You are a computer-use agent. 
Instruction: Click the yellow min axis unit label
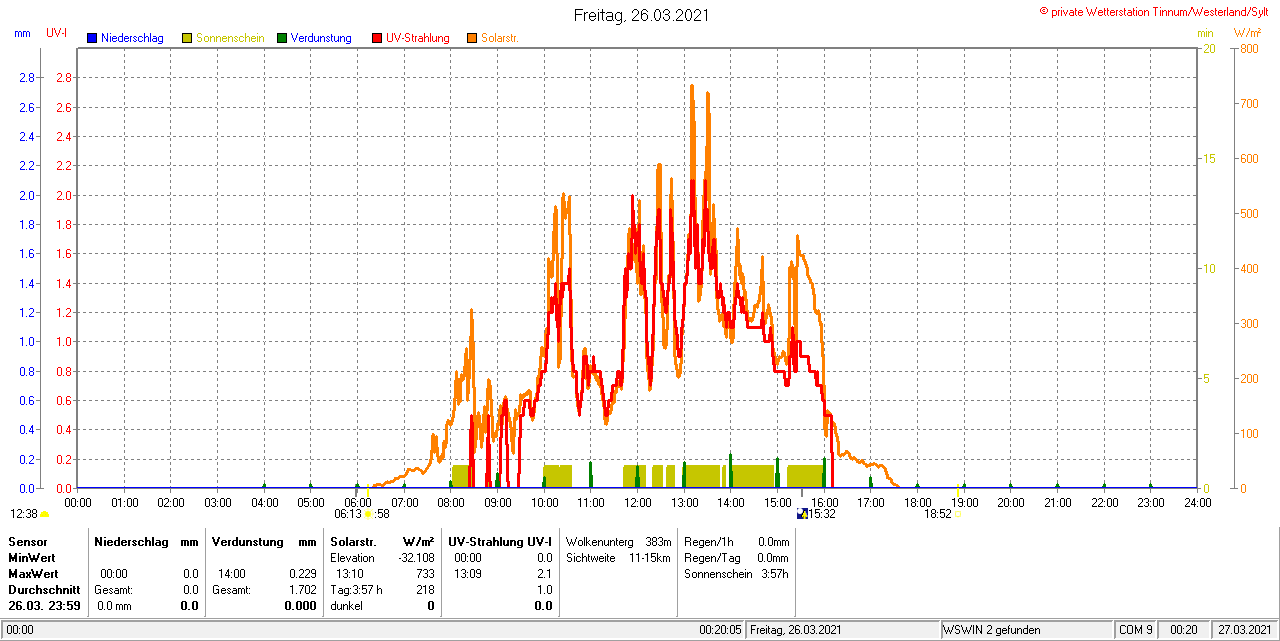pos(1206,33)
